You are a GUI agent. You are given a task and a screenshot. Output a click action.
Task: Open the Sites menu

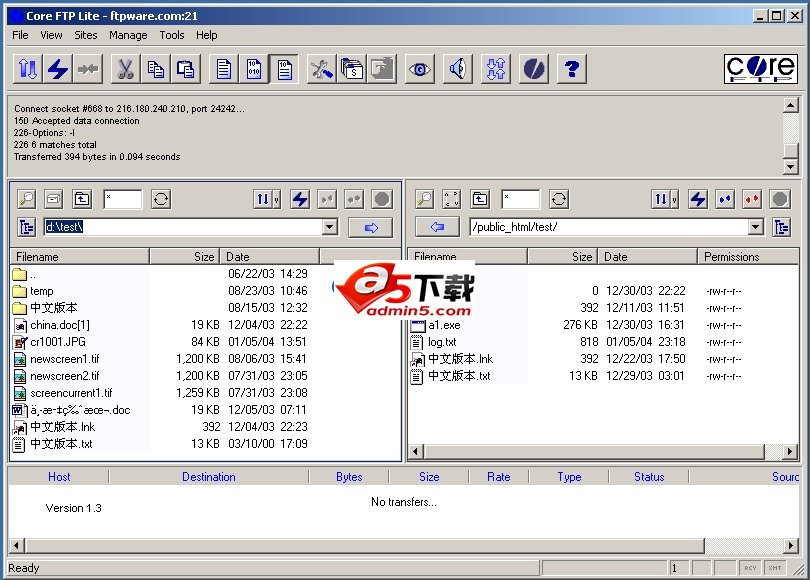85,35
